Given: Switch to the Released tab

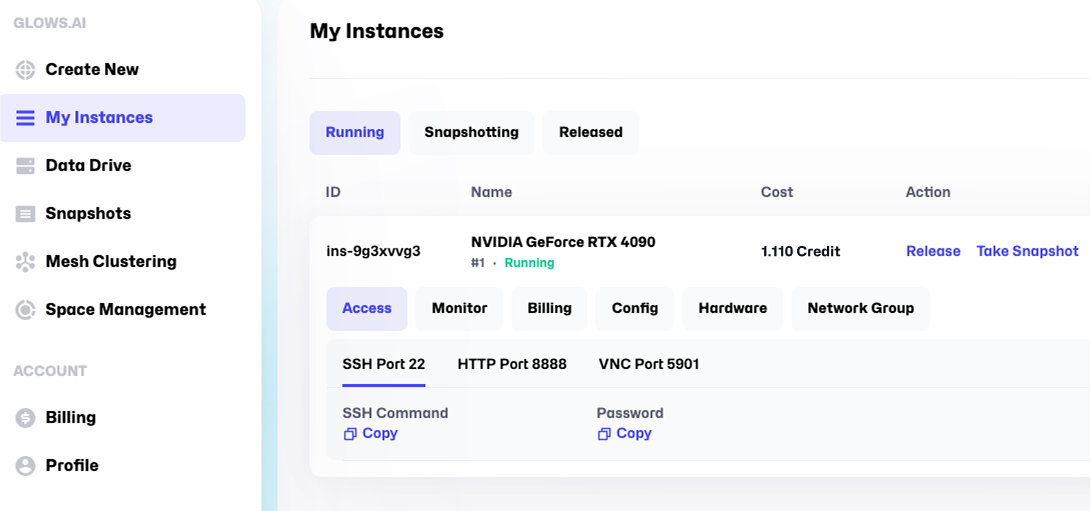Looking at the screenshot, I should [591, 132].
